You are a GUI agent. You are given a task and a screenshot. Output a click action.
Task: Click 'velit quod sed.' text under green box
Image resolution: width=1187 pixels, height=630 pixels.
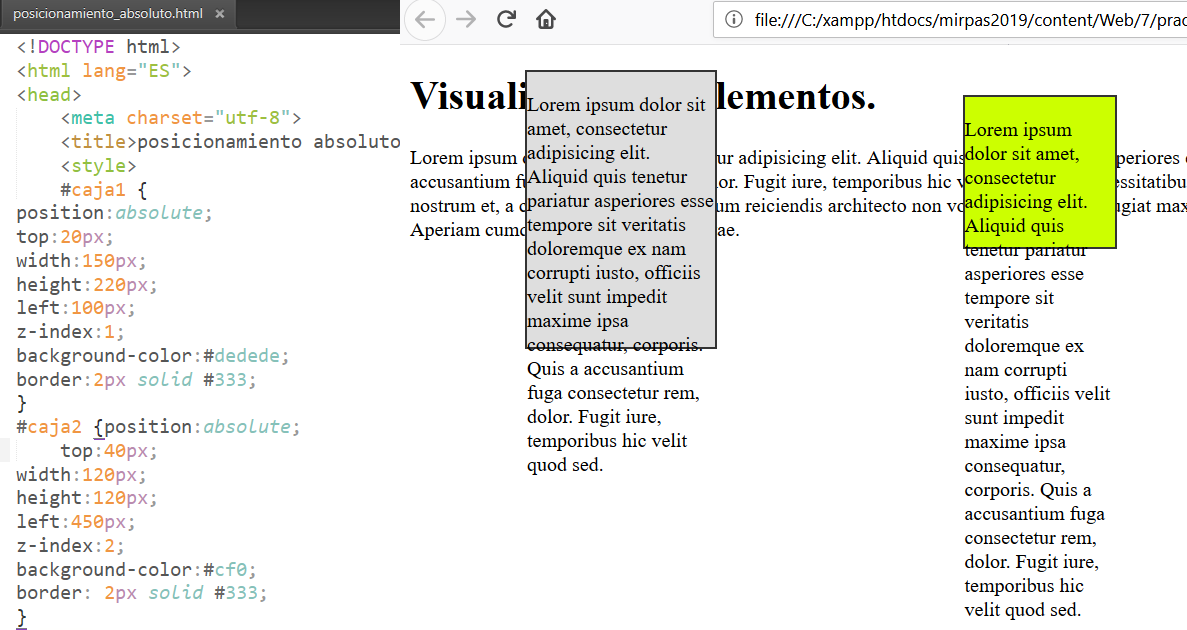tap(1023, 610)
